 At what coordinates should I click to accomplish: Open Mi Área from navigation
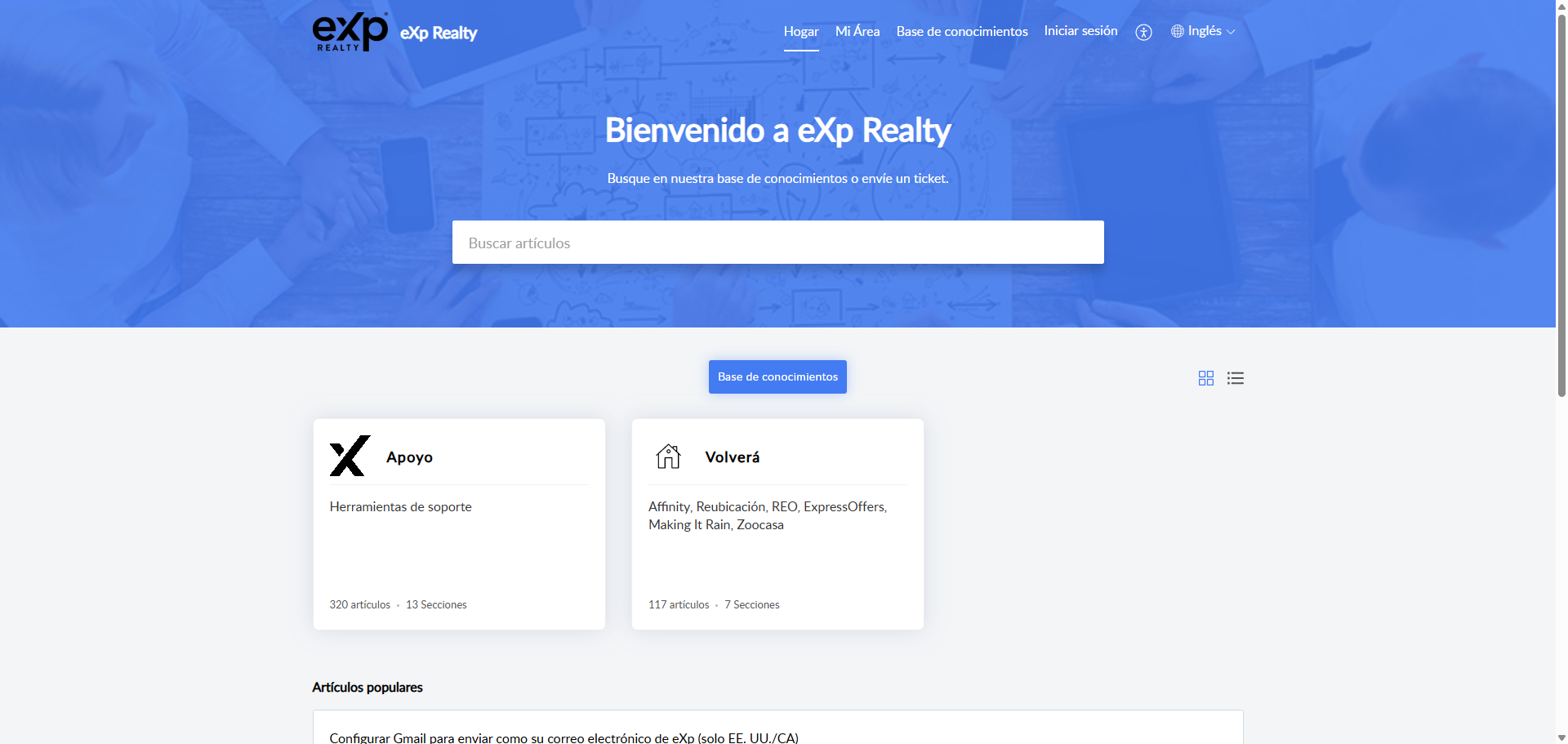(x=857, y=31)
